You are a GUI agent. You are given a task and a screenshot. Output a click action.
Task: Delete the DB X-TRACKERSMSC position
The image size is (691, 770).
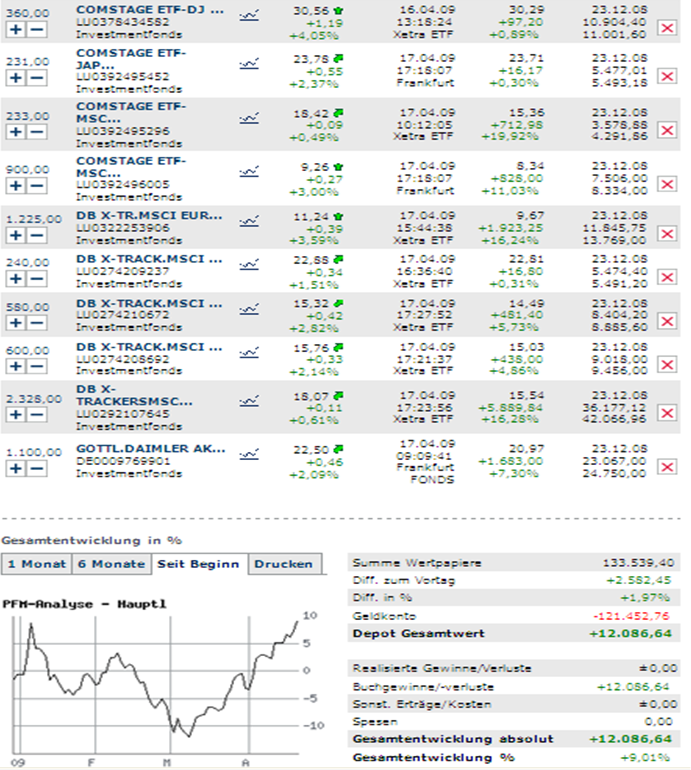point(667,413)
